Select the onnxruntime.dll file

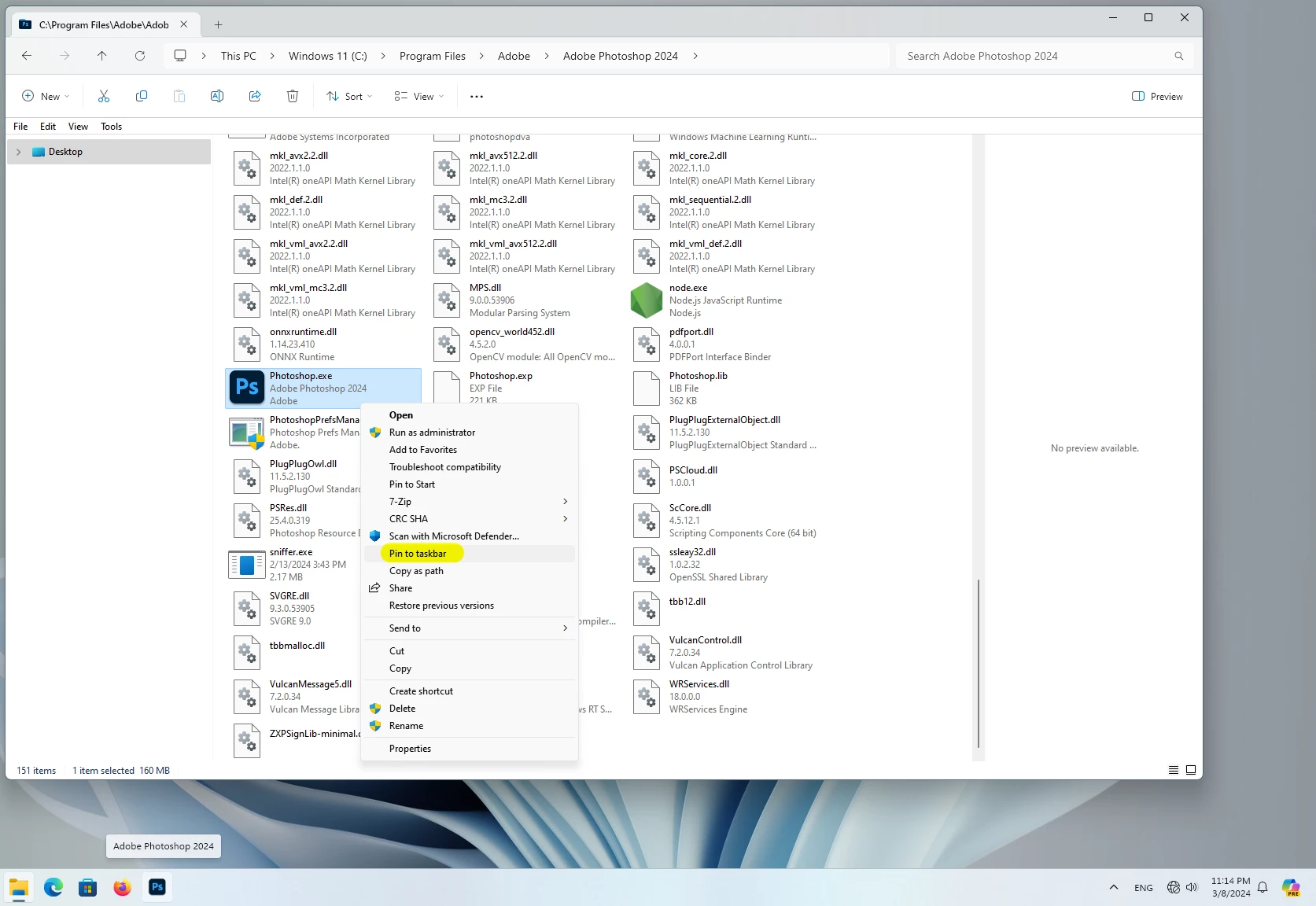(x=324, y=344)
